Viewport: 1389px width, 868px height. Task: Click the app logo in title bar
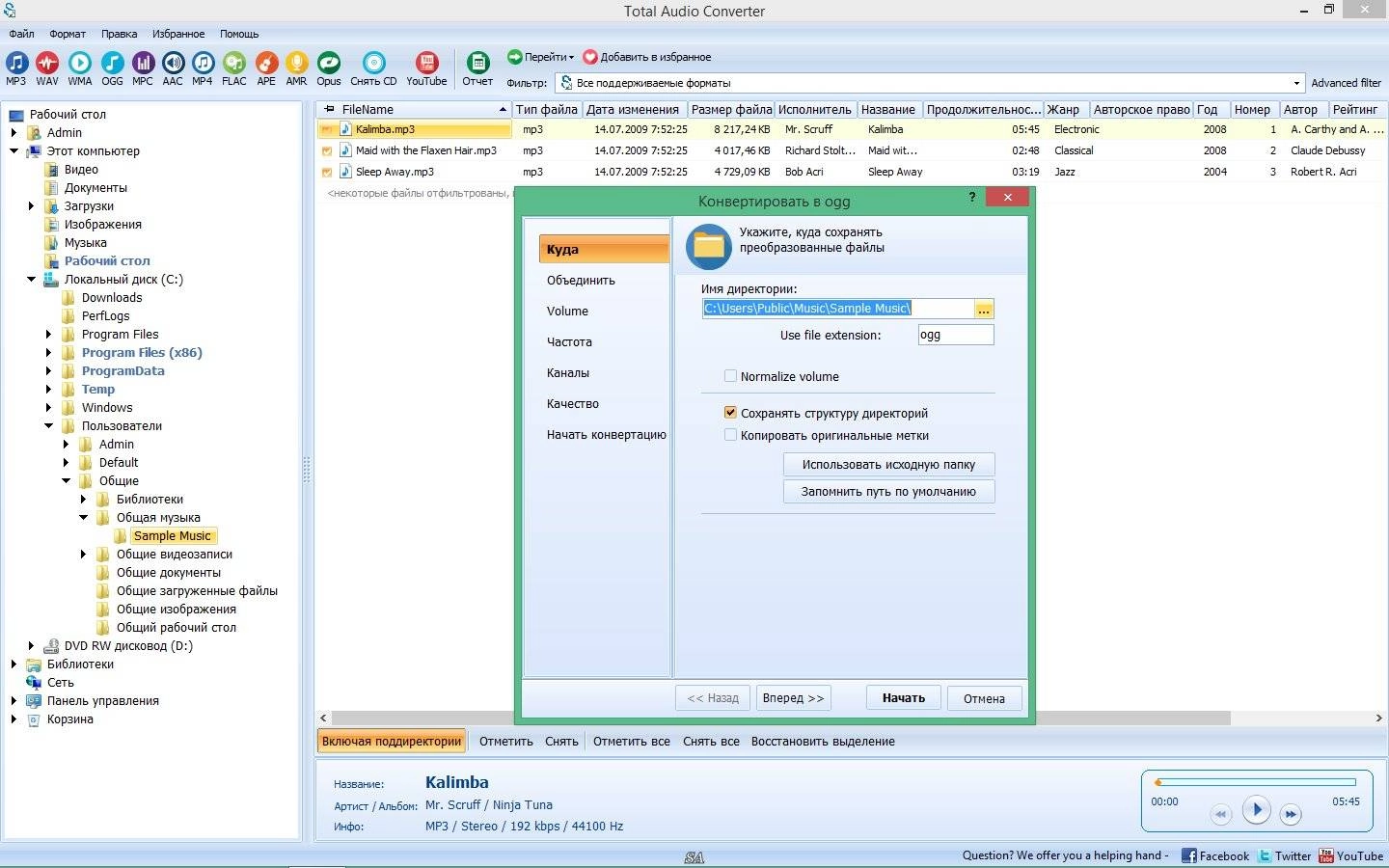click(9, 11)
